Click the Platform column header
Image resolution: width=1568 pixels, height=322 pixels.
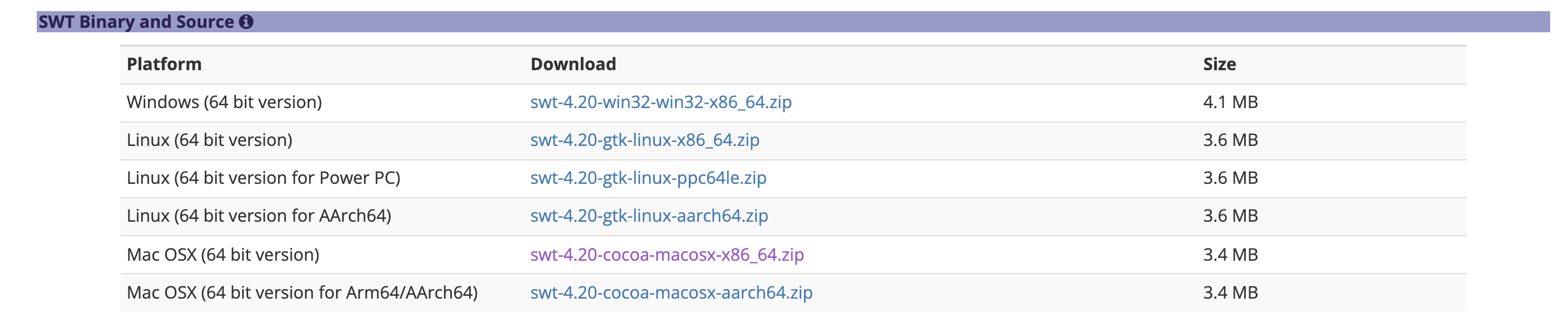tap(164, 64)
